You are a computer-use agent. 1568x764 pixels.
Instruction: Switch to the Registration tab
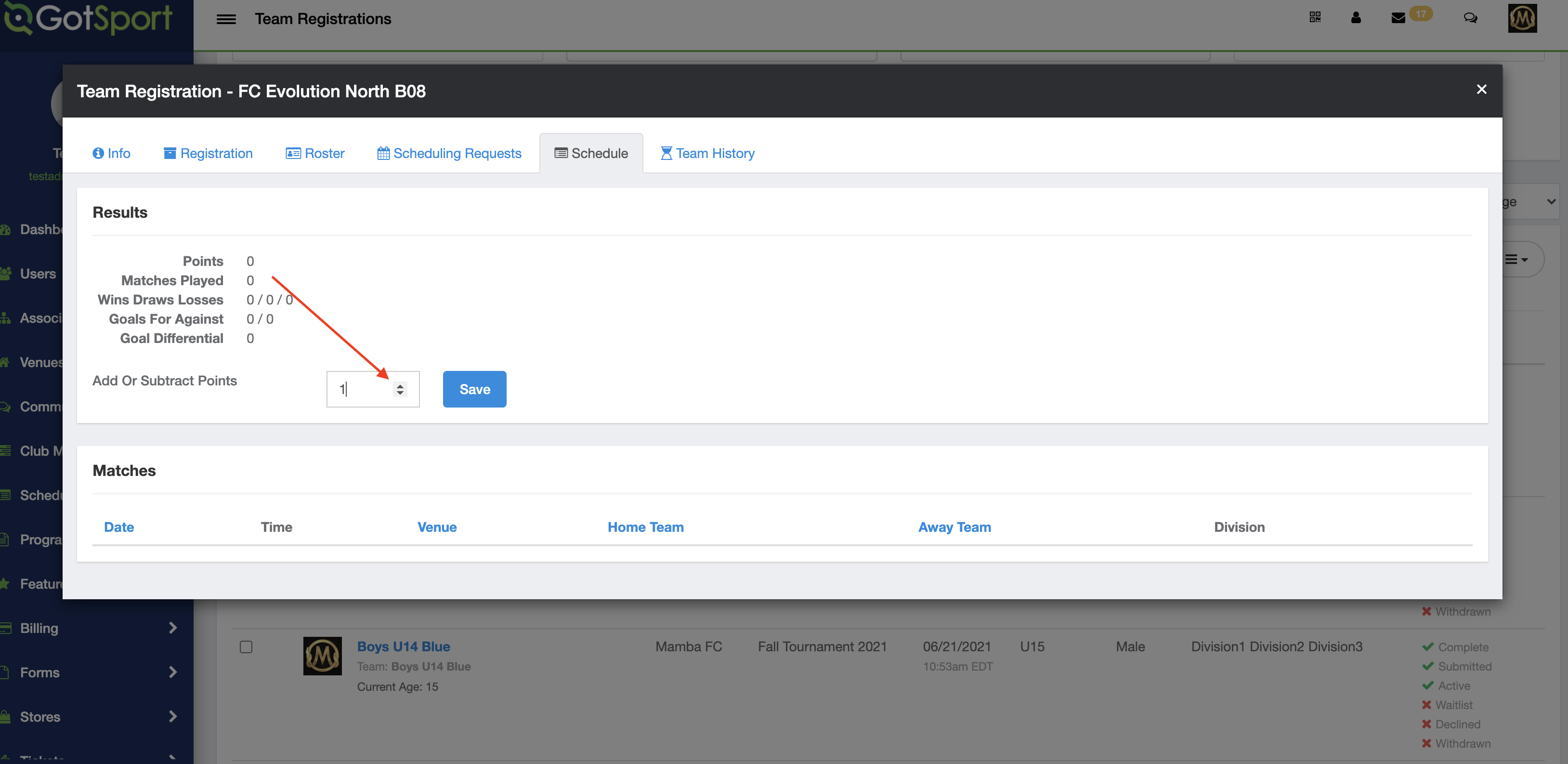(208, 153)
